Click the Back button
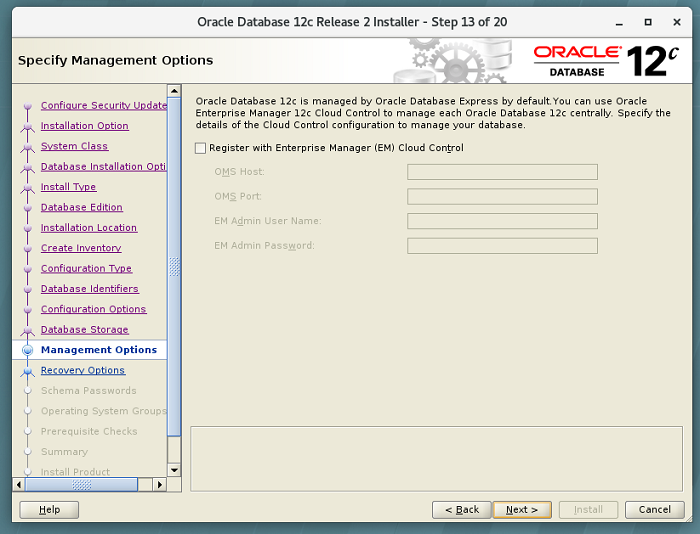This screenshot has width=700, height=534. click(462, 510)
